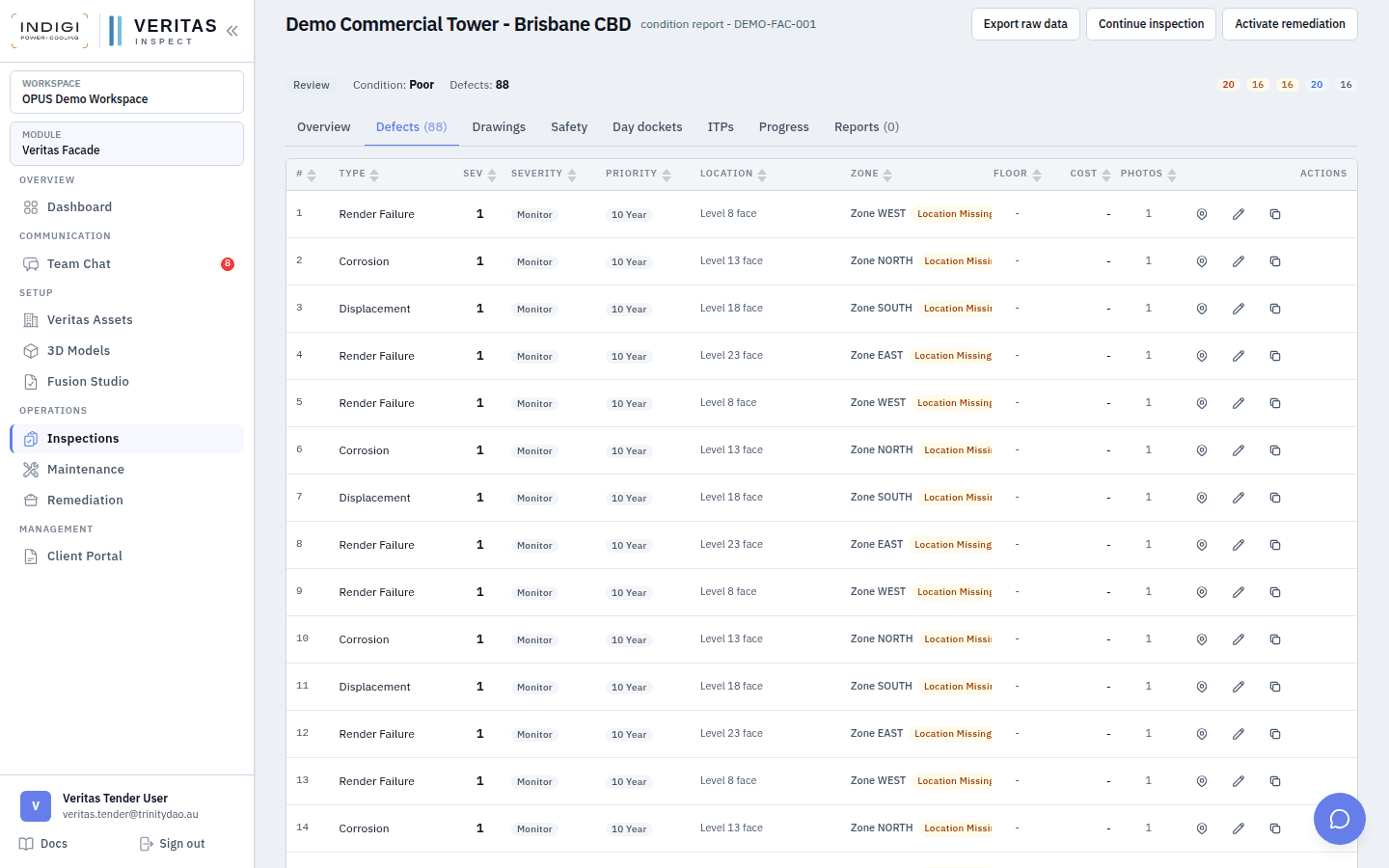
Task: Sort table by LOCATION column
Action: (x=733, y=175)
